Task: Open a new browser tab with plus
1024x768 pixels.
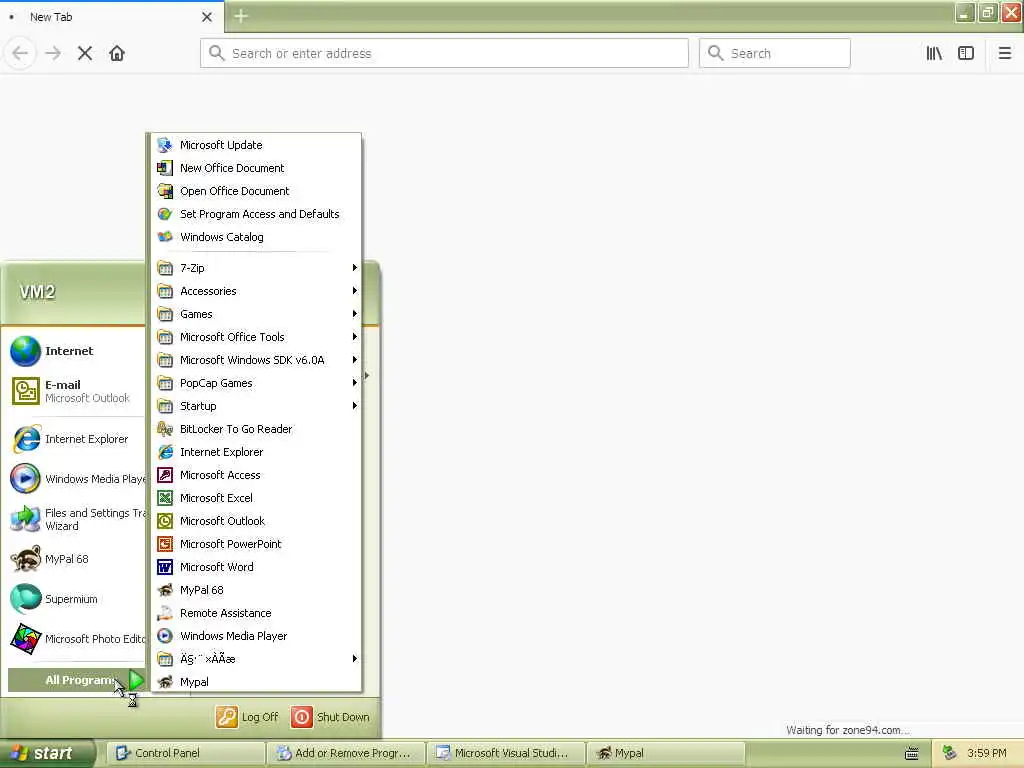Action: coord(241,16)
